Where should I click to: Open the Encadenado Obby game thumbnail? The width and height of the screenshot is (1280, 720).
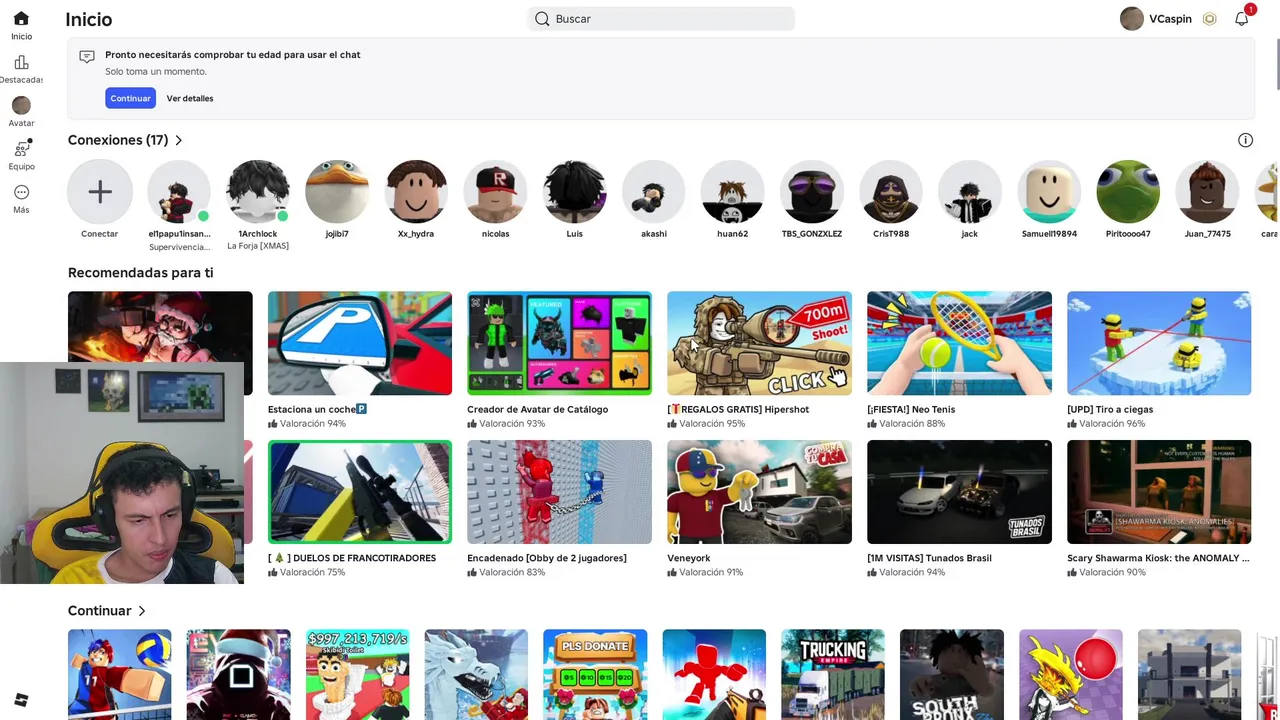pos(559,492)
